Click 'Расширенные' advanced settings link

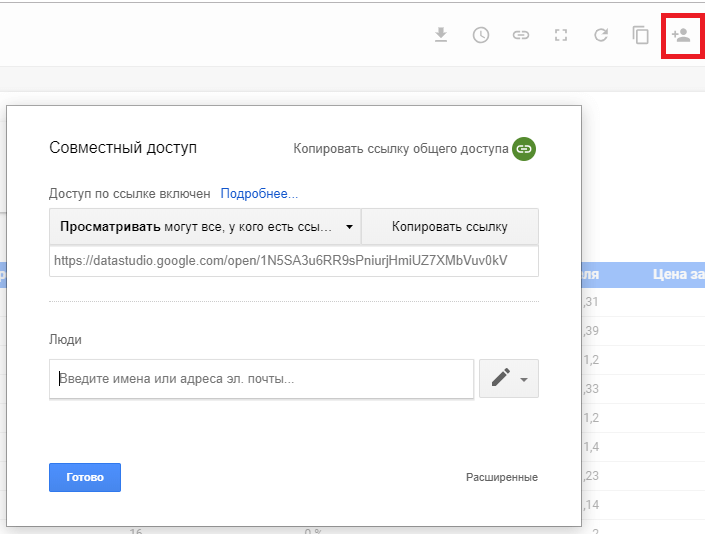pyautogui.click(x=501, y=478)
